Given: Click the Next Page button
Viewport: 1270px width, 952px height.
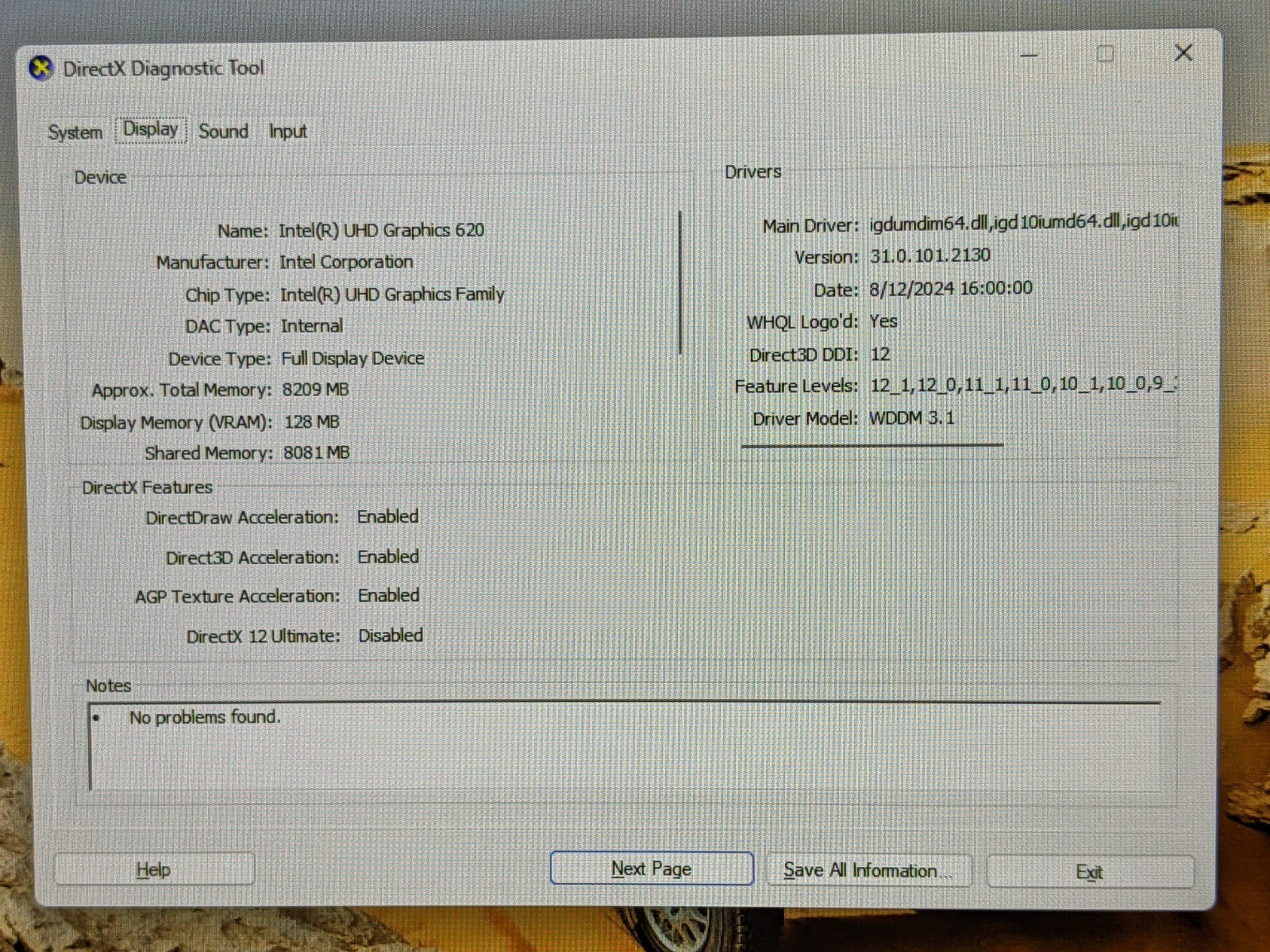Looking at the screenshot, I should point(651,869).
